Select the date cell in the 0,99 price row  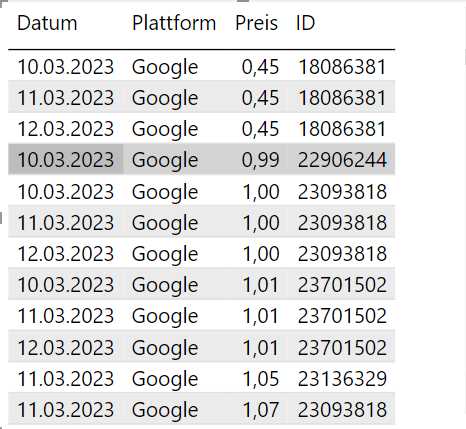coord(65,160)
